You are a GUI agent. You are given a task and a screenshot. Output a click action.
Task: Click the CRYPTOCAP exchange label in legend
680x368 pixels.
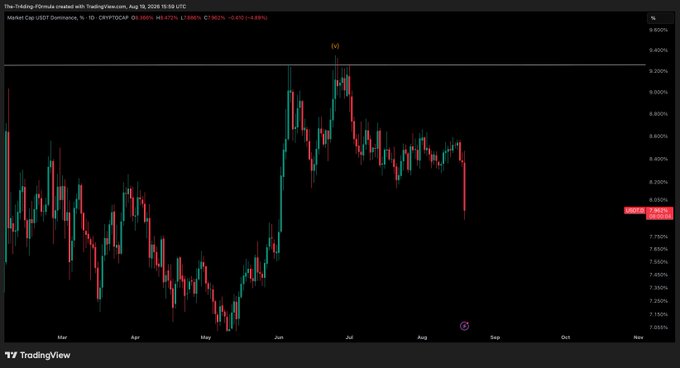114,18
